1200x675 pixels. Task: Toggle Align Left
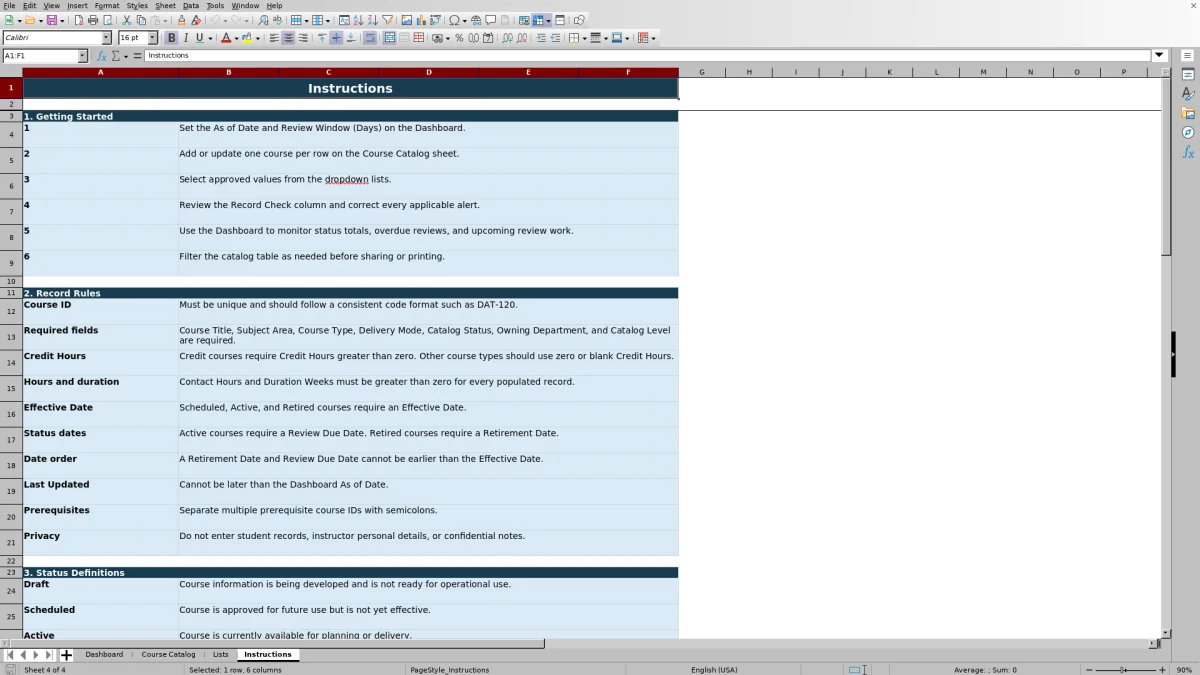coord(274,38)
